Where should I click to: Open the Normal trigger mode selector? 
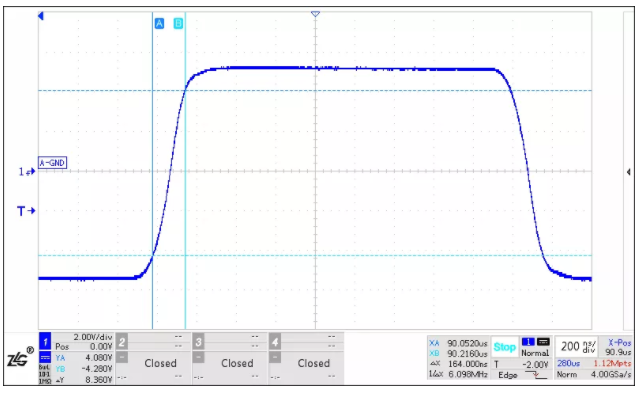pyautogui.click(x=535, y=353)
